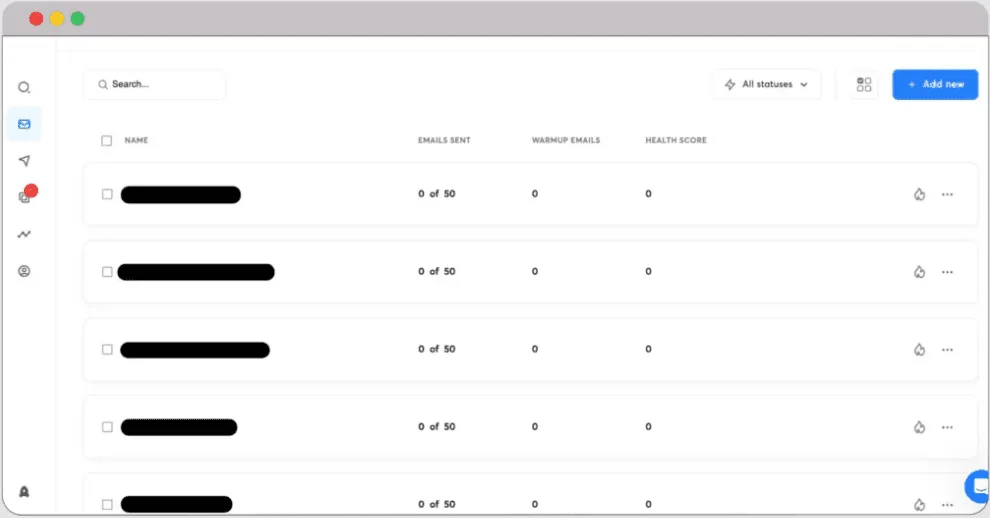Click the HEALTH SCORE column header

pyautogui.click(x=676, y=141)
